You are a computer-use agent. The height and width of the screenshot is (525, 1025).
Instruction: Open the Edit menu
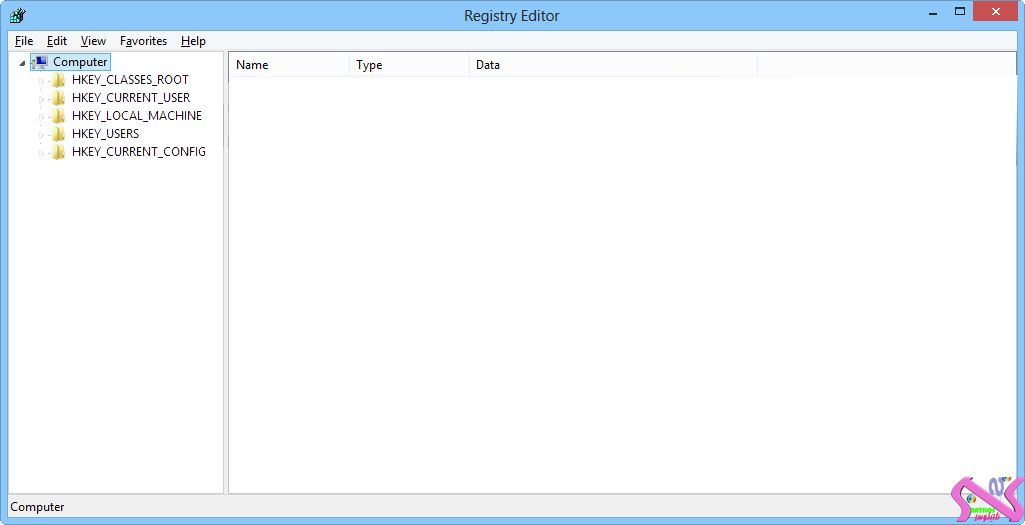coord(57,41)
